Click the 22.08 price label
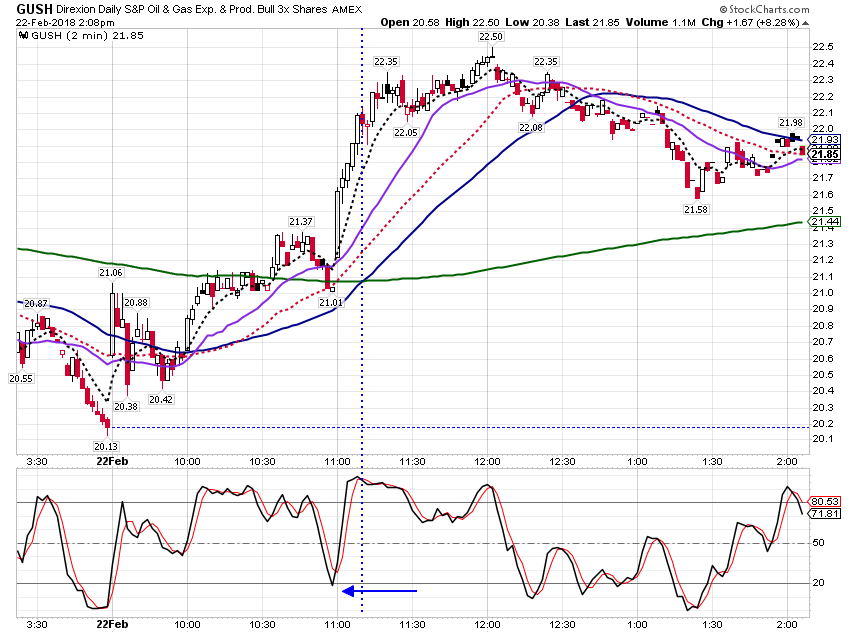 (x=531, y=127)
